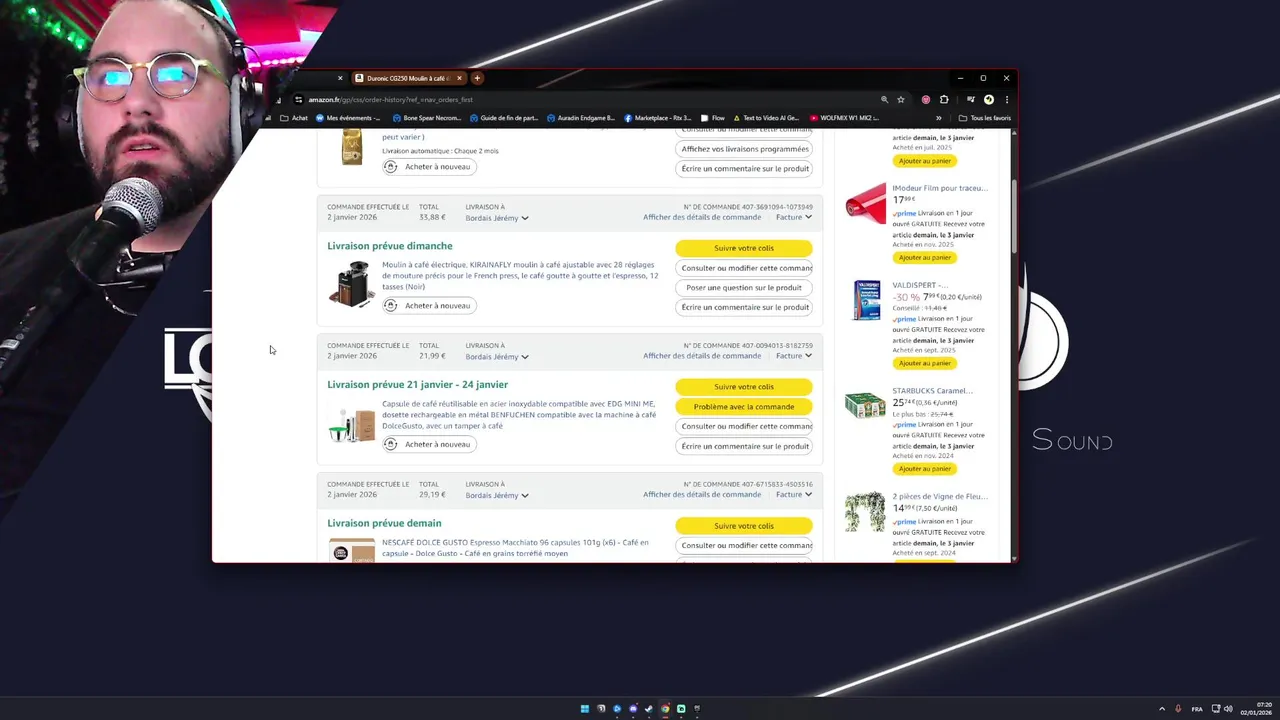Open the 'Tous les favoris' folder

pos(984,118)
